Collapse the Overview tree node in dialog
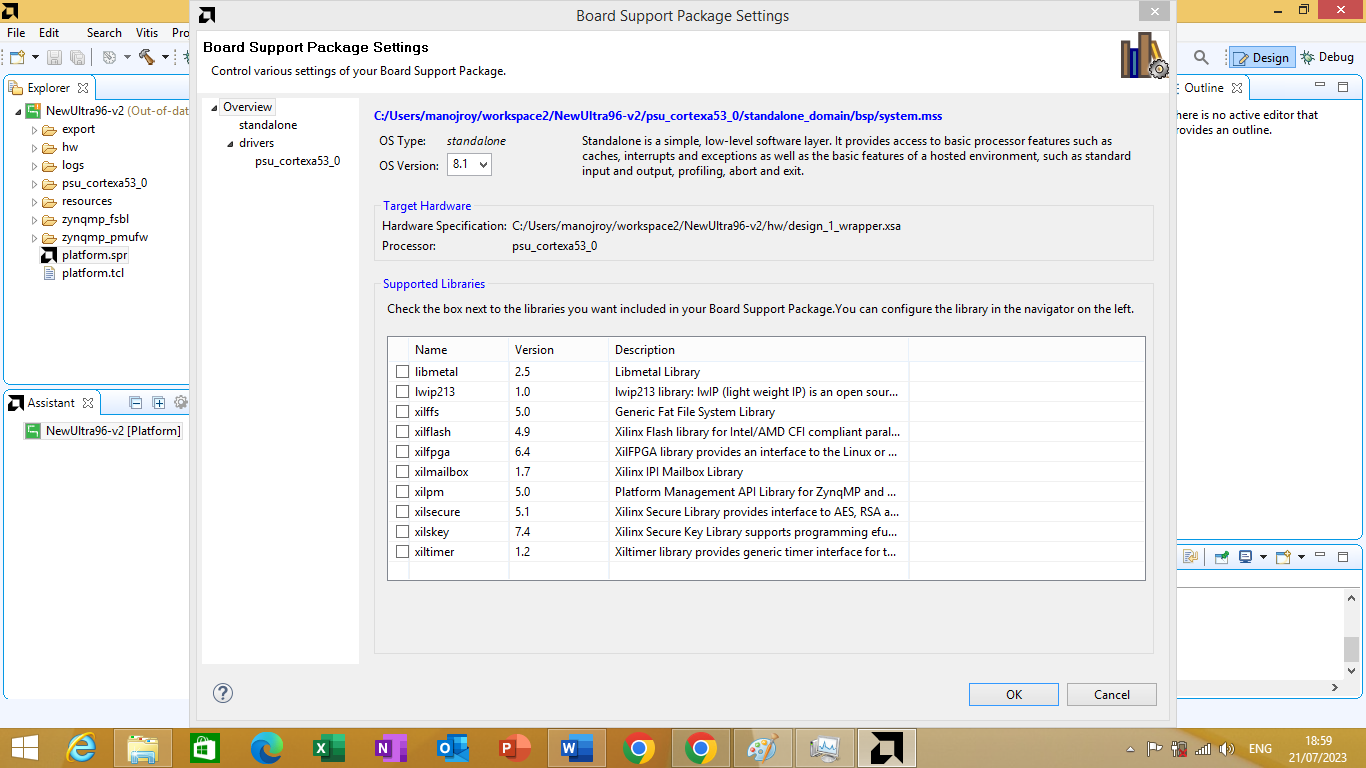 tap(213, 108)
